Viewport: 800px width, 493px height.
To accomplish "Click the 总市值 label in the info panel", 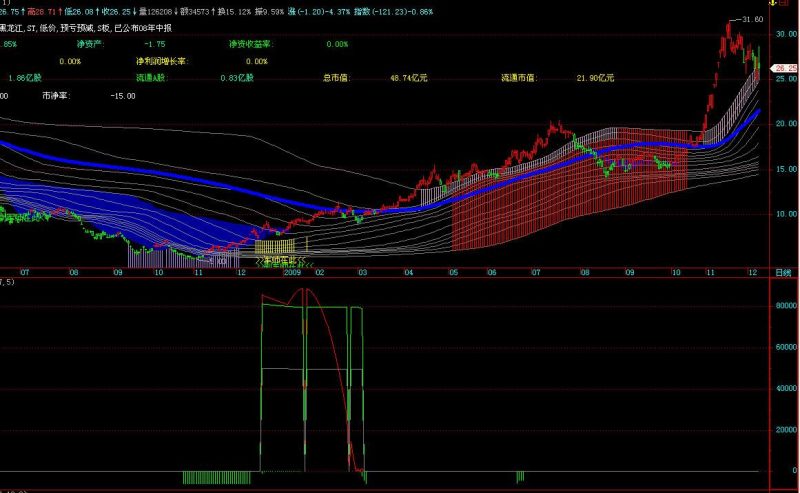I will click(336, 78).
